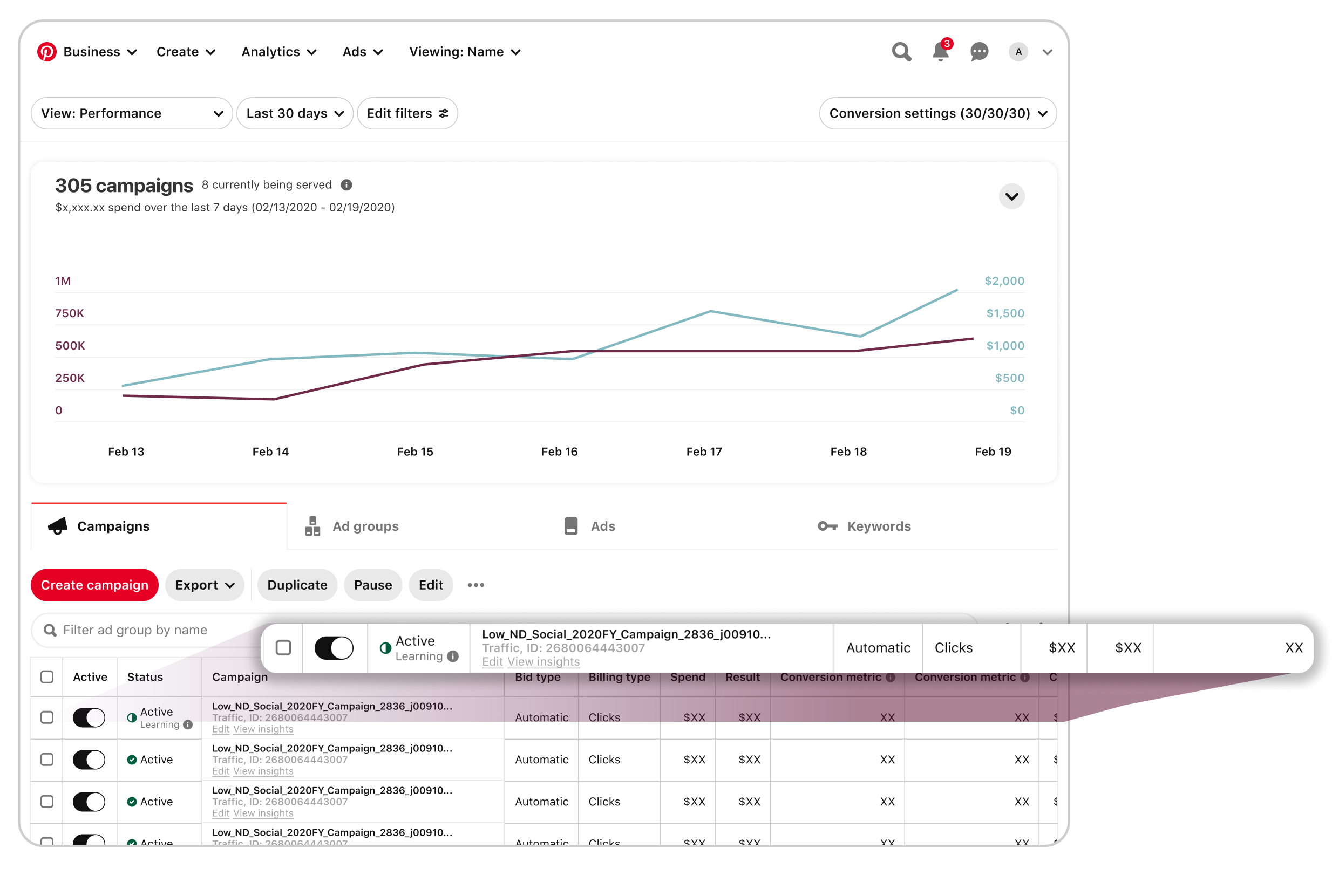Open notifications bell with red badge
The width and height of the screenshot is (1332, 896).
941,51
